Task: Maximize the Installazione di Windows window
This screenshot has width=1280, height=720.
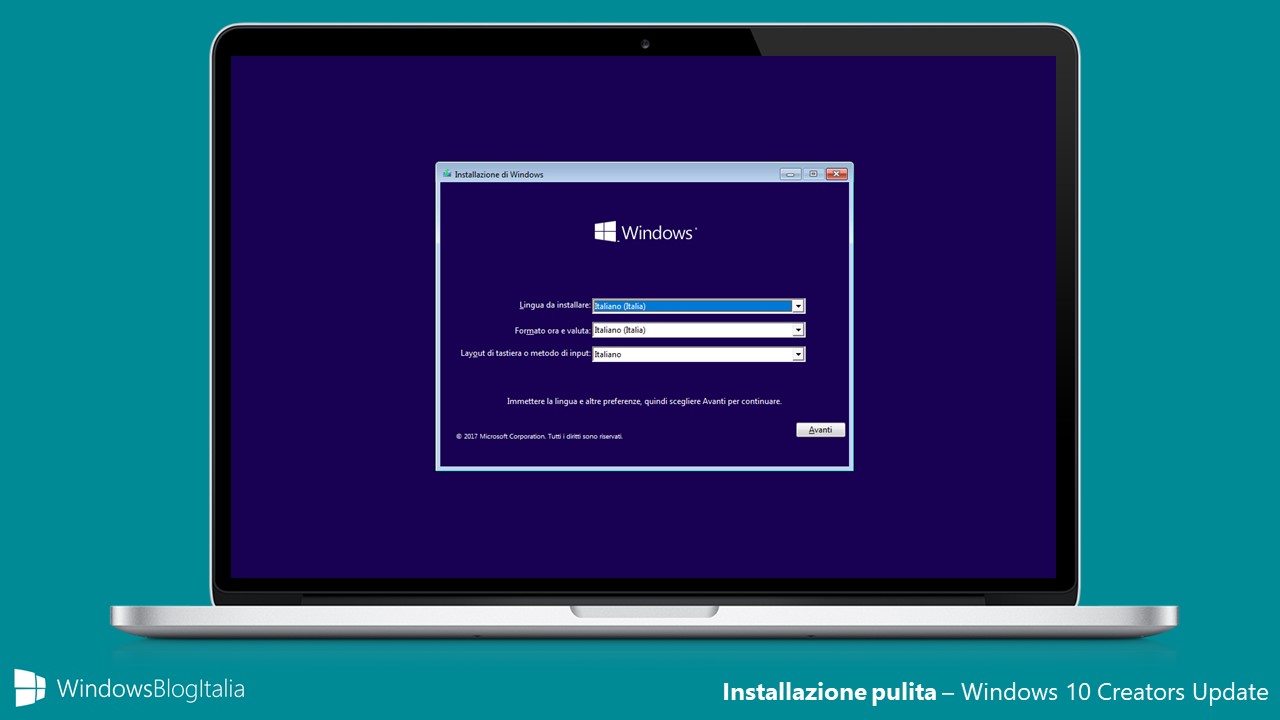Action: click(813, 174)
